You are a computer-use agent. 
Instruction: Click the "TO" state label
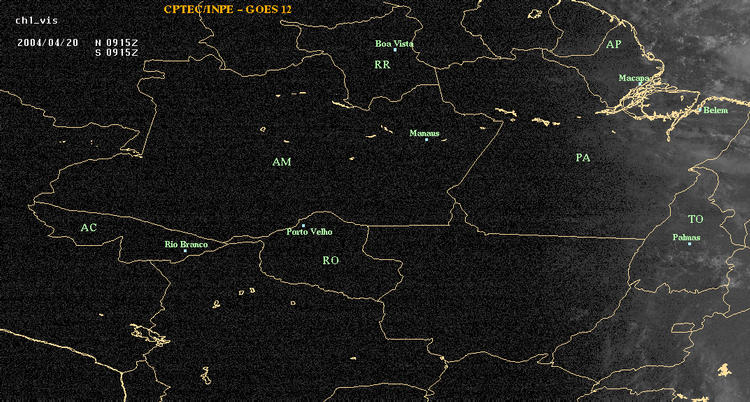pos(695,219)
